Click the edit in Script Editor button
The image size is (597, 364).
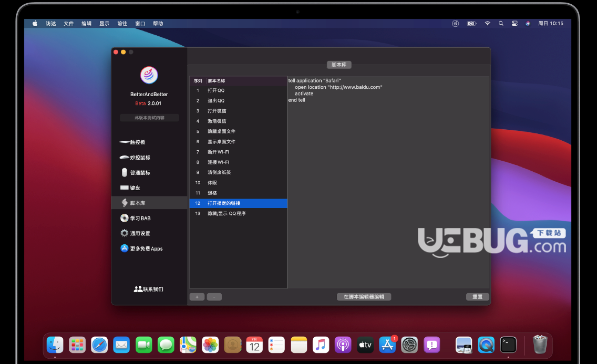coord(364,297)
